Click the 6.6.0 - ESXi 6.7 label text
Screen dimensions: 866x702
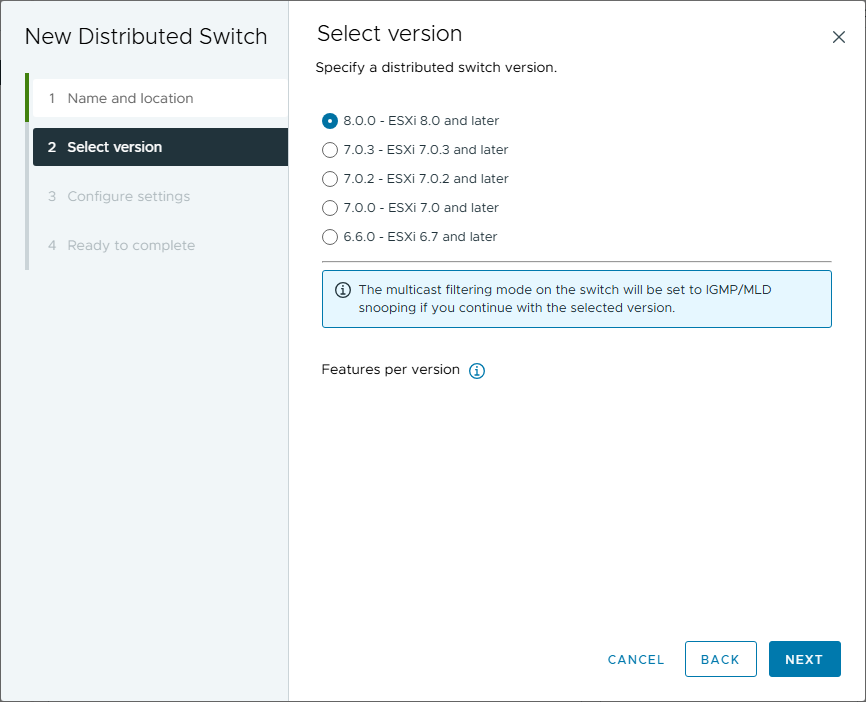coord(420,237)
